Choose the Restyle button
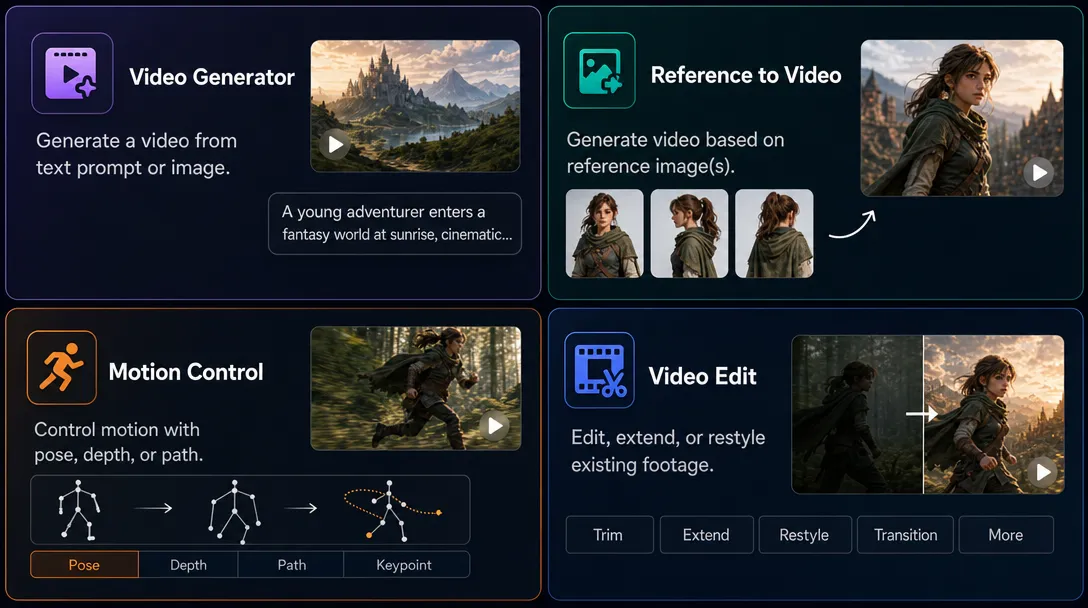The image size is (1088, 608). pyautogui.click(x=805, y=534)
